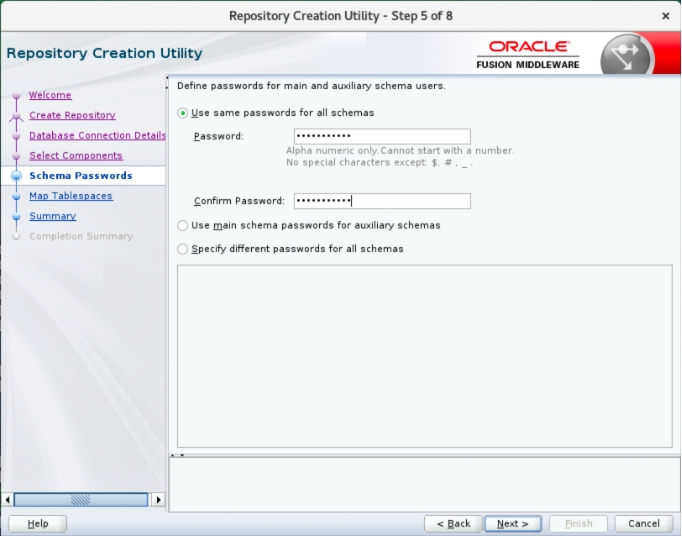Click the Oracle Fusion Middleware logo
The height and width of the screenshot is (536, 682).
[528, 55]
